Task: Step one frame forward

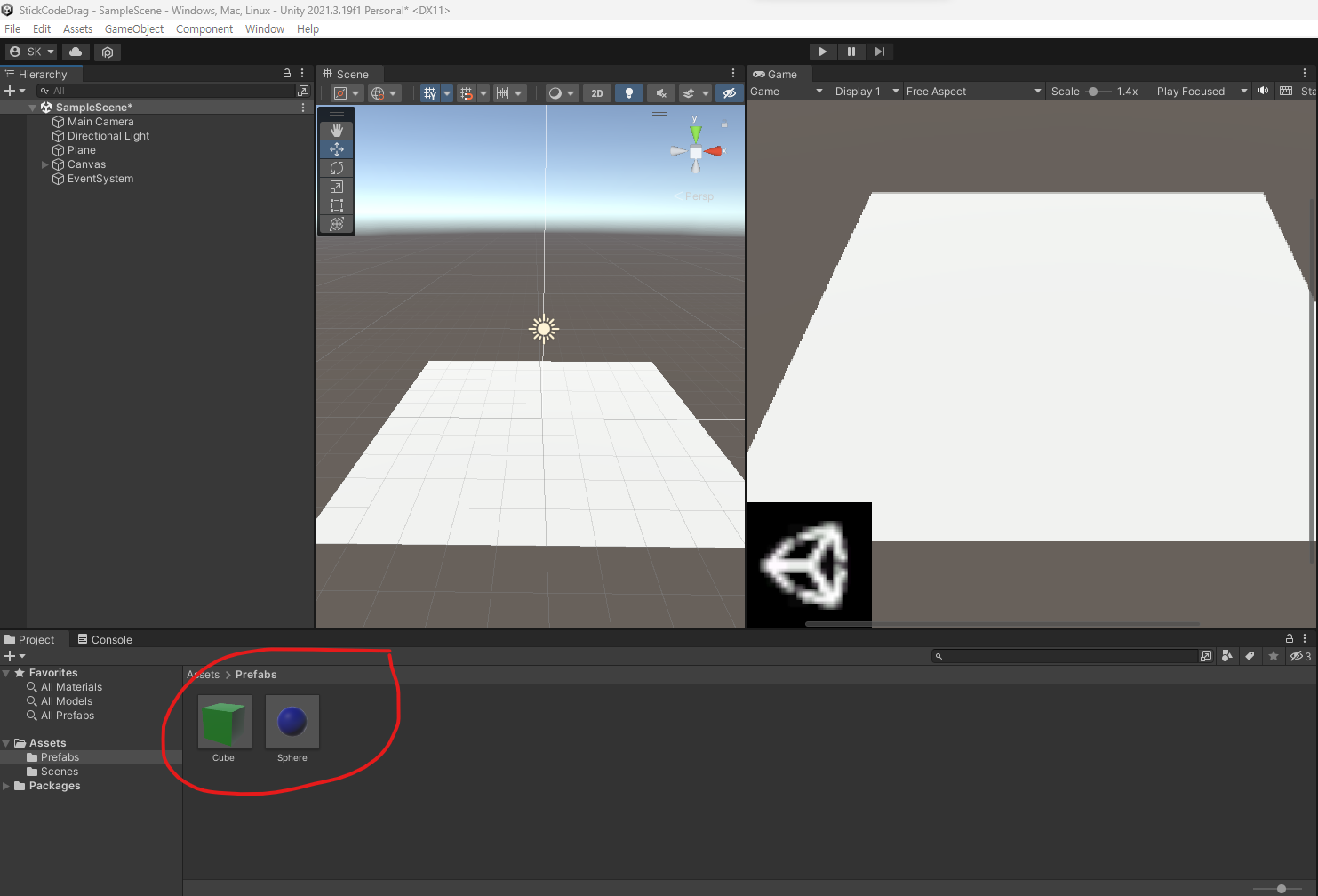Action: (880, 52)
